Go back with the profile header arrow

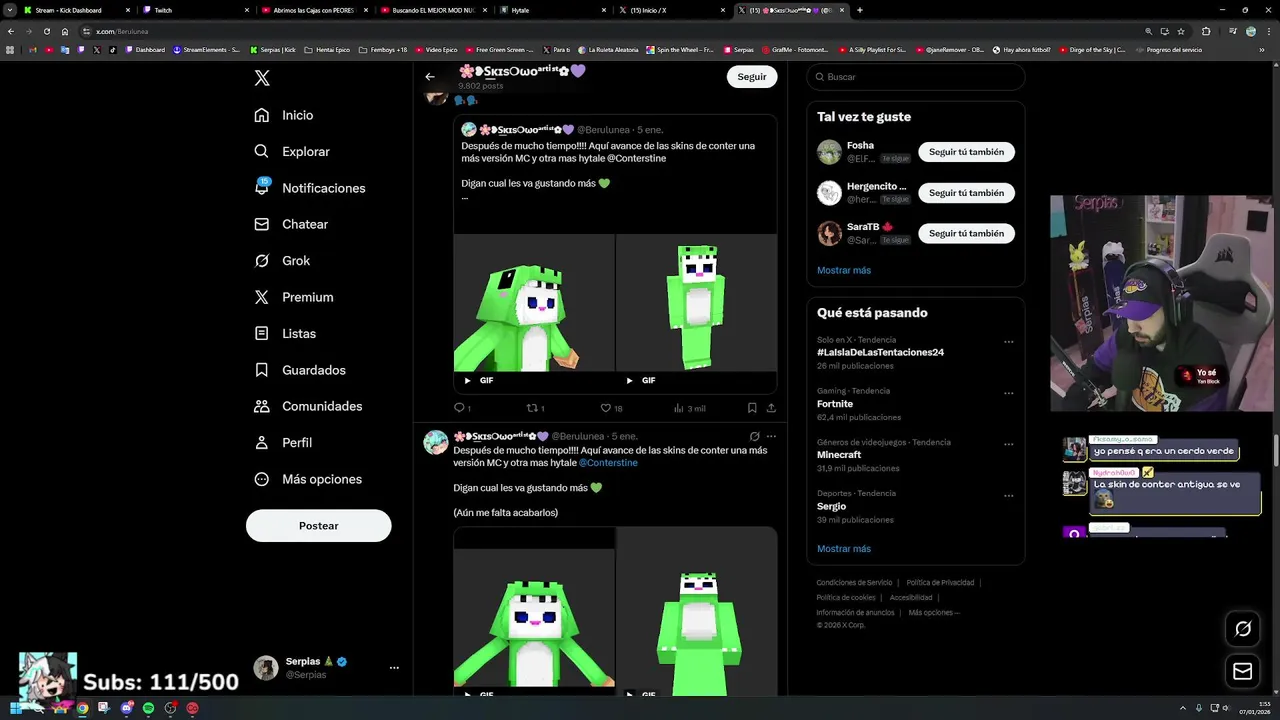pyautogui.click(x=430, y=77)
